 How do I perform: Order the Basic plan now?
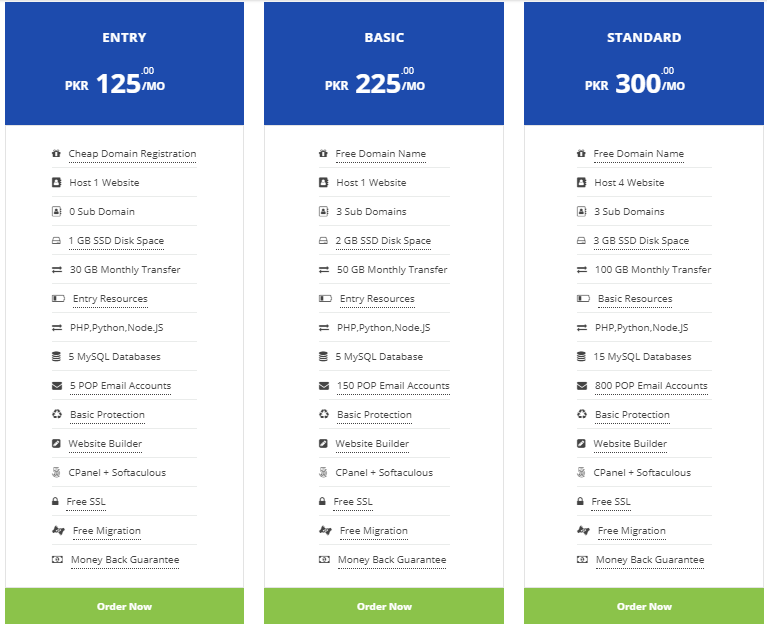tap(384, 606)
